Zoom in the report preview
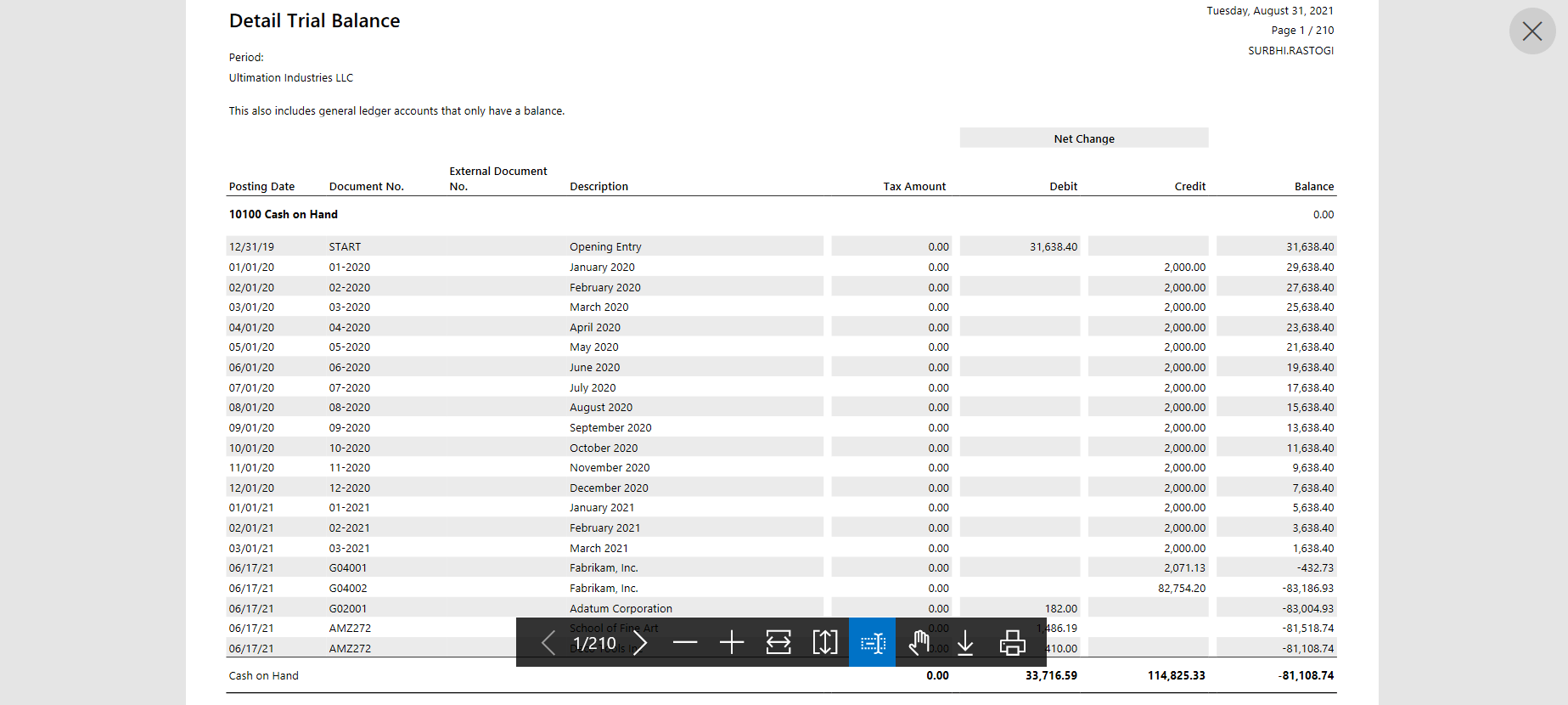The width and height of the screenshot is (1568, 705). [732, 643]
